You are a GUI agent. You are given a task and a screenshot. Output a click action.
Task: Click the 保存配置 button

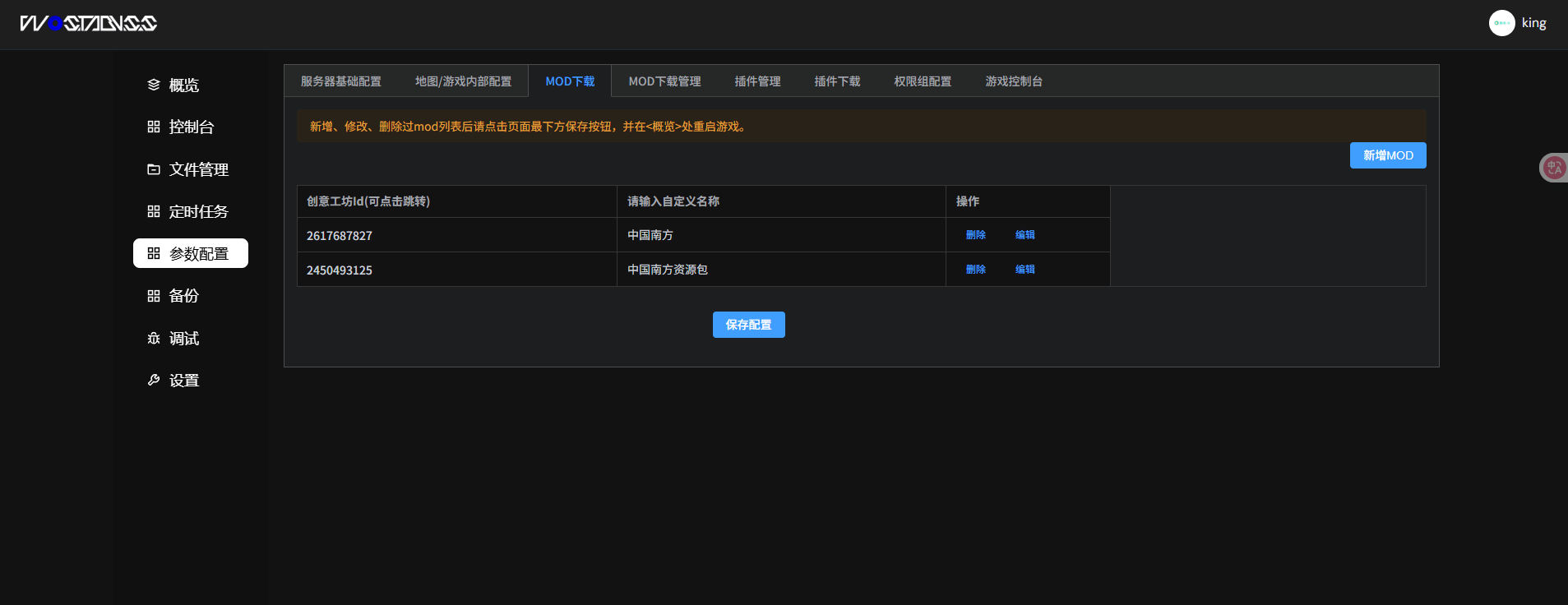point(749,325)
